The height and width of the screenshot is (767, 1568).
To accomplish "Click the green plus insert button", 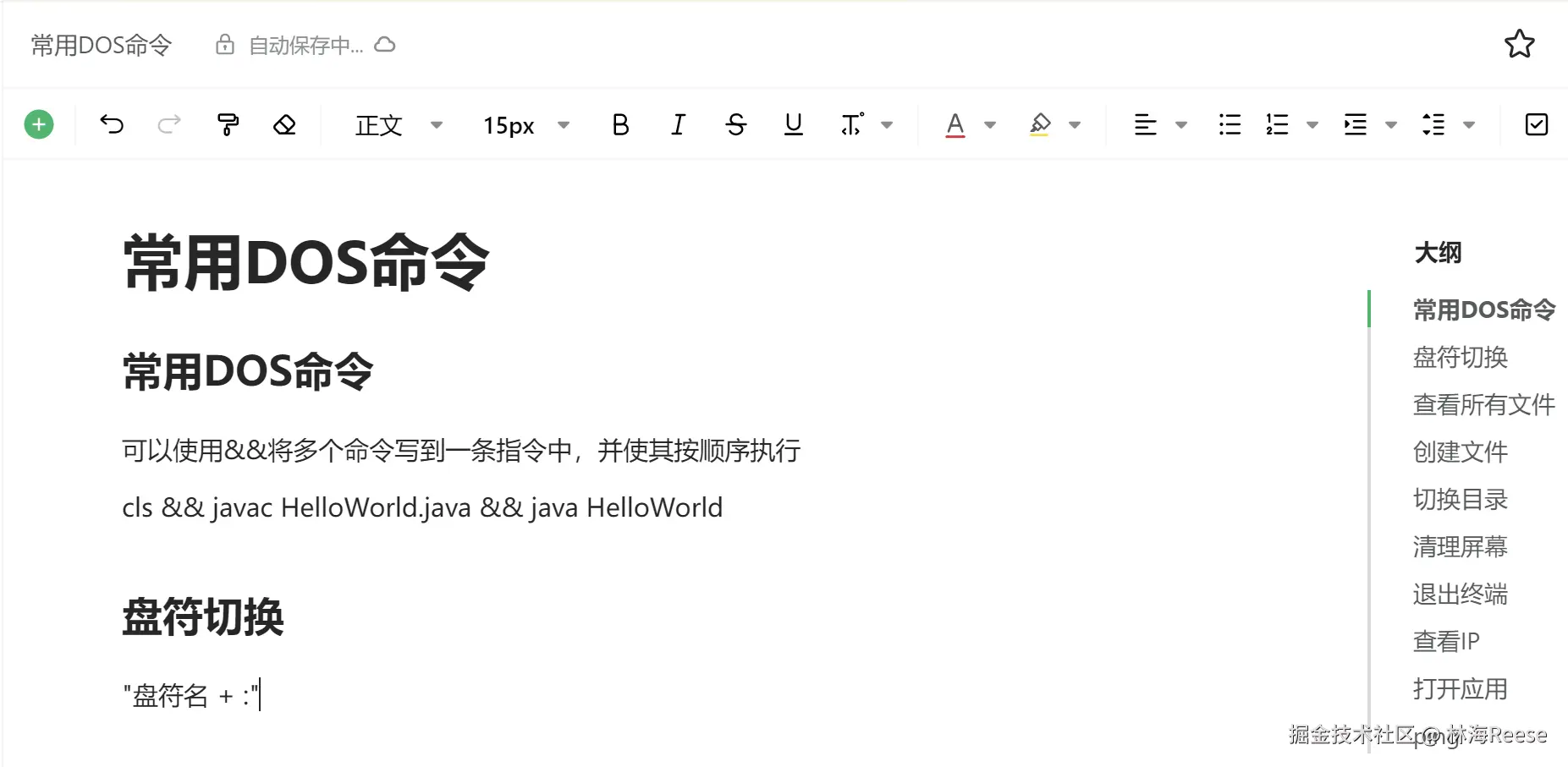I will click(x=39, y=125).
